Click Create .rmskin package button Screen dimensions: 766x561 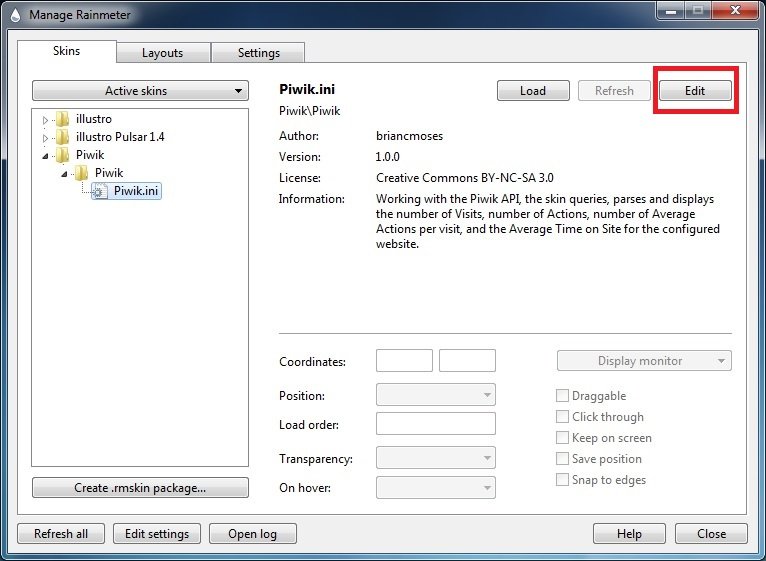140,488
